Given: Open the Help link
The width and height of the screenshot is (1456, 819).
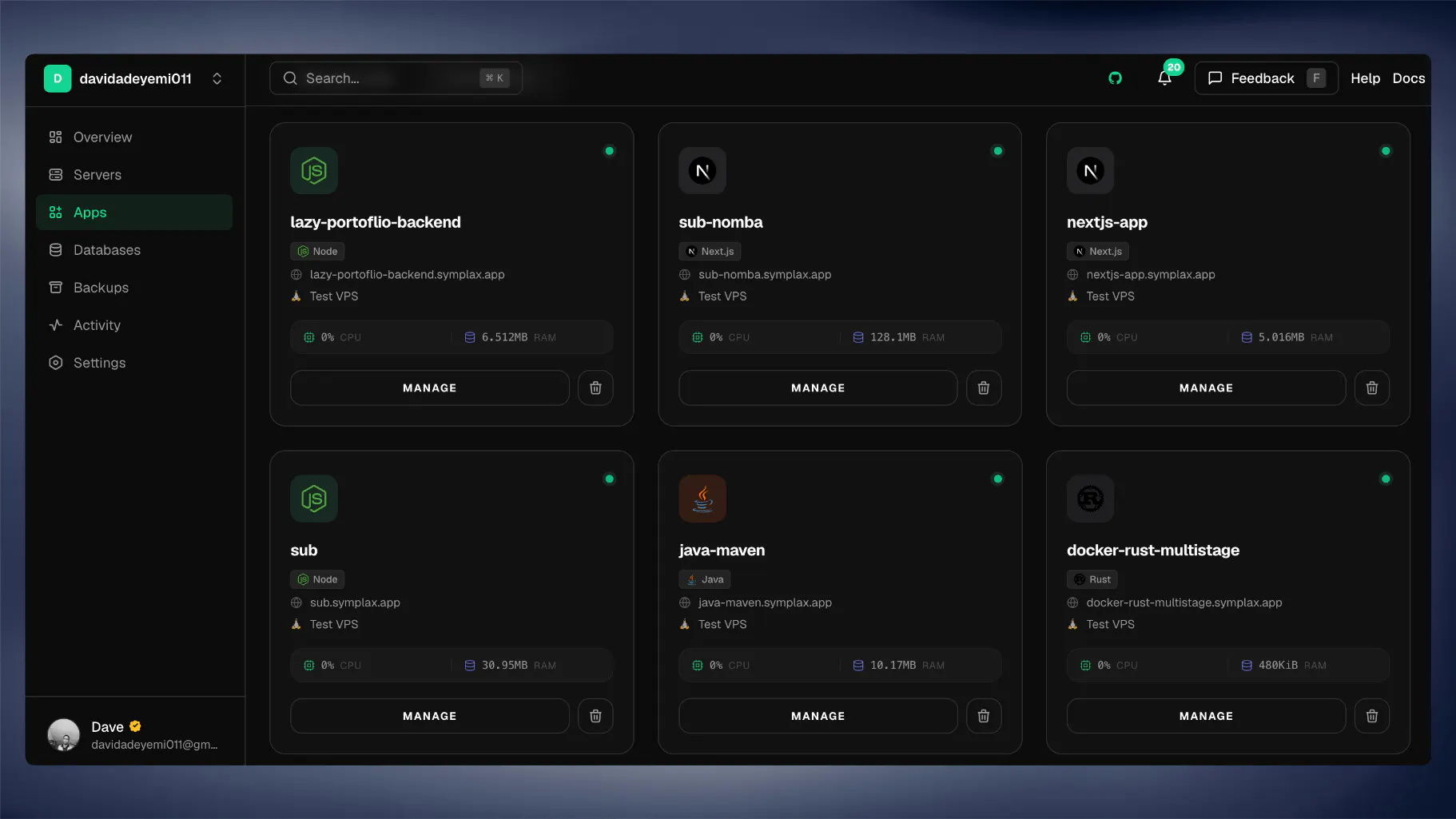Looking at the screenshot, I should click(1365, 78).
